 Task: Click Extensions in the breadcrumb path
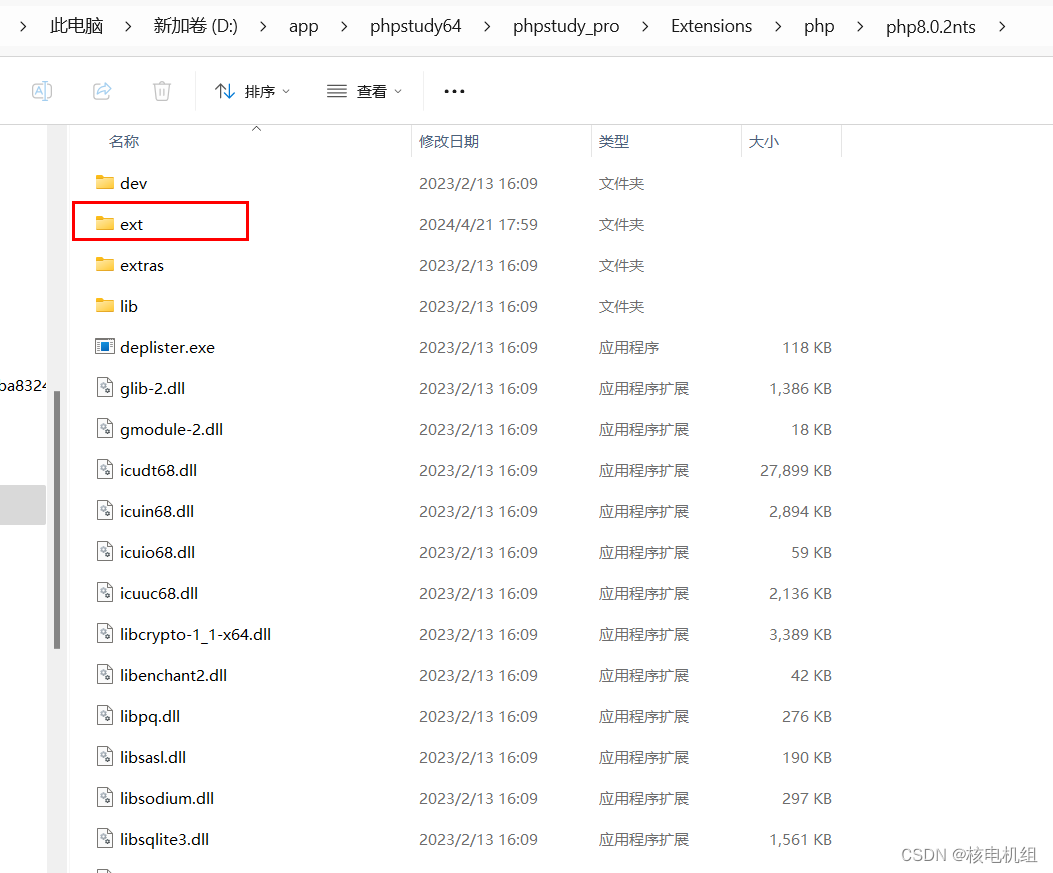pos(711,26)
